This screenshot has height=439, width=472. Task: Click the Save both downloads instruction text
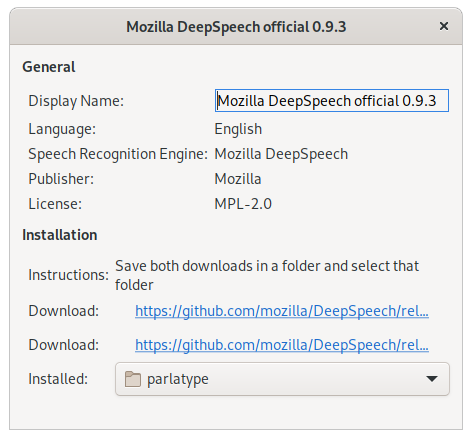pyautogui.click(x=267, y=275)
